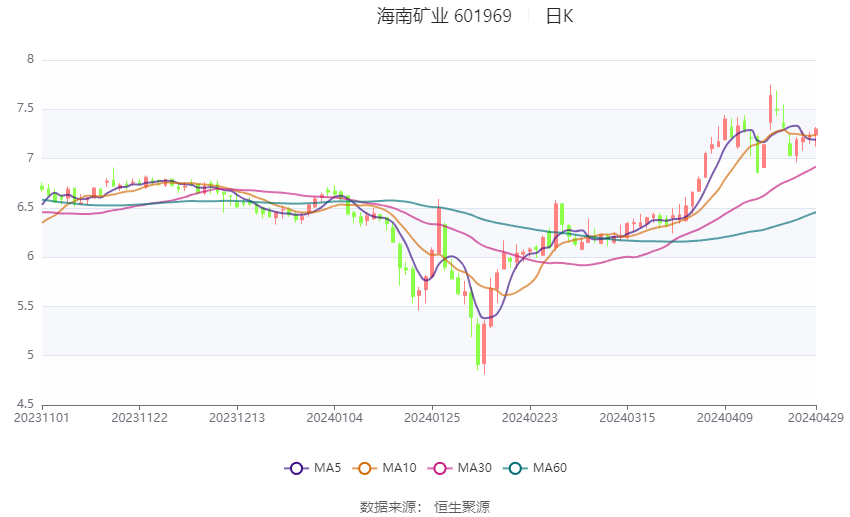Click the 20231213 date axis label
Viewport: 850px width, 517px height.
237,418
